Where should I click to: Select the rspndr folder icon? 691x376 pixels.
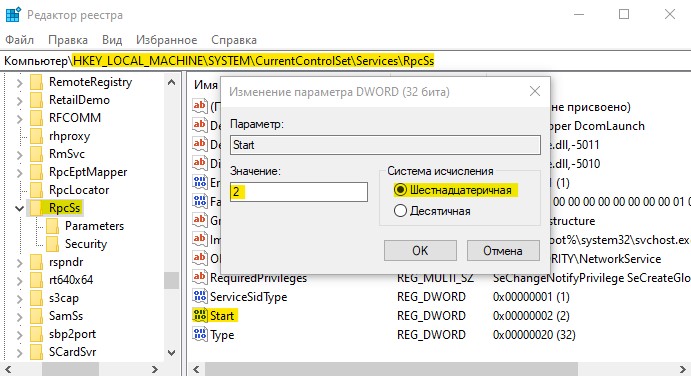pyautogui.click(x=37, y=262)
